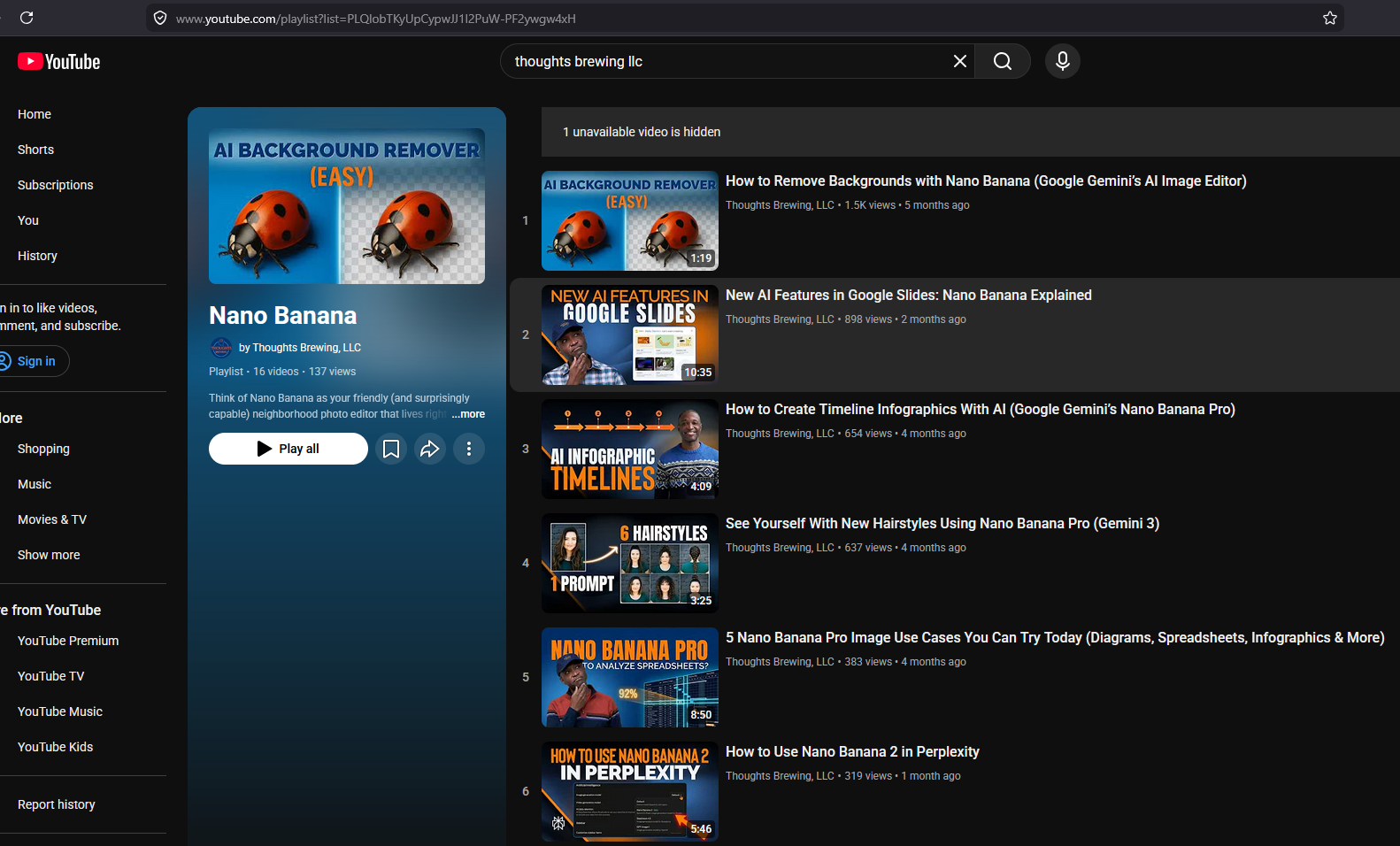Click the Play all button

288,449
